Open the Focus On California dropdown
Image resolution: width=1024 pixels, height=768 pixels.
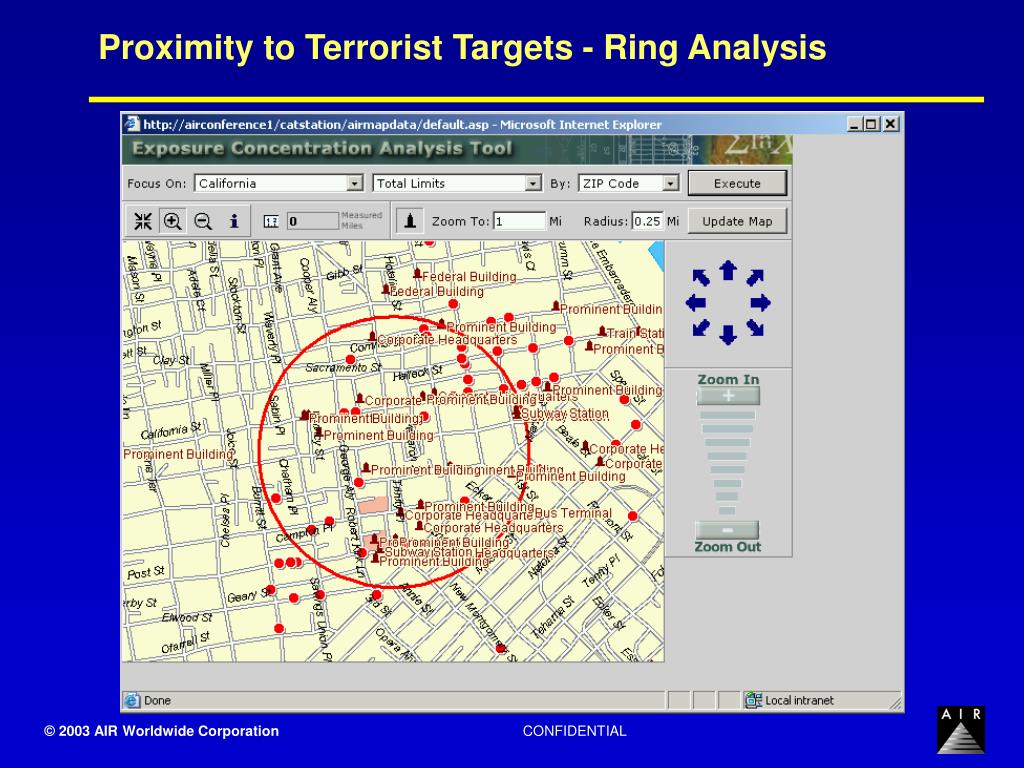[x=355, y=184]
